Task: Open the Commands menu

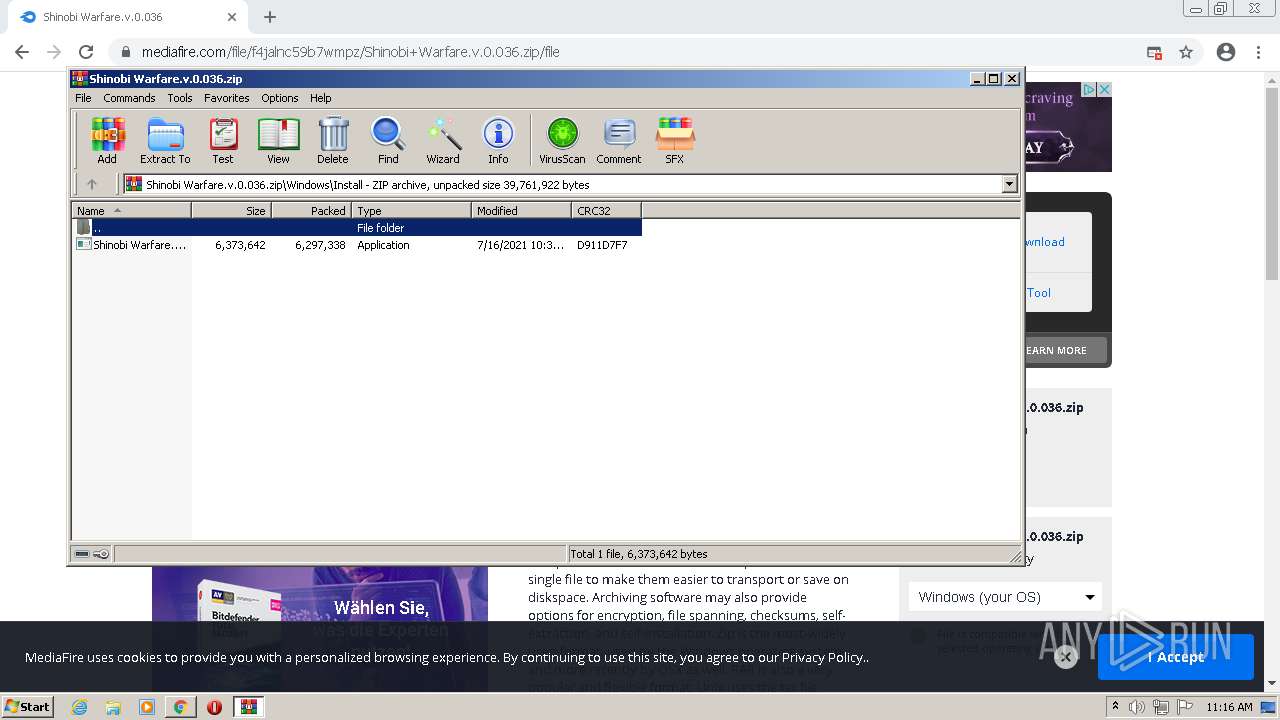Action: coord(129,98)
